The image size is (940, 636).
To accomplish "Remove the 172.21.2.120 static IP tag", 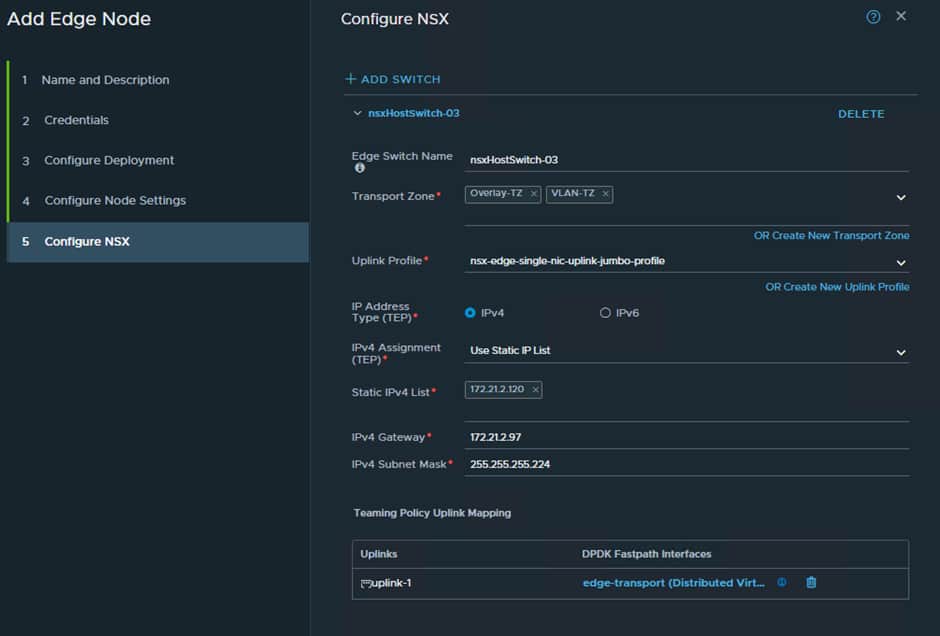I will point(535,390).
